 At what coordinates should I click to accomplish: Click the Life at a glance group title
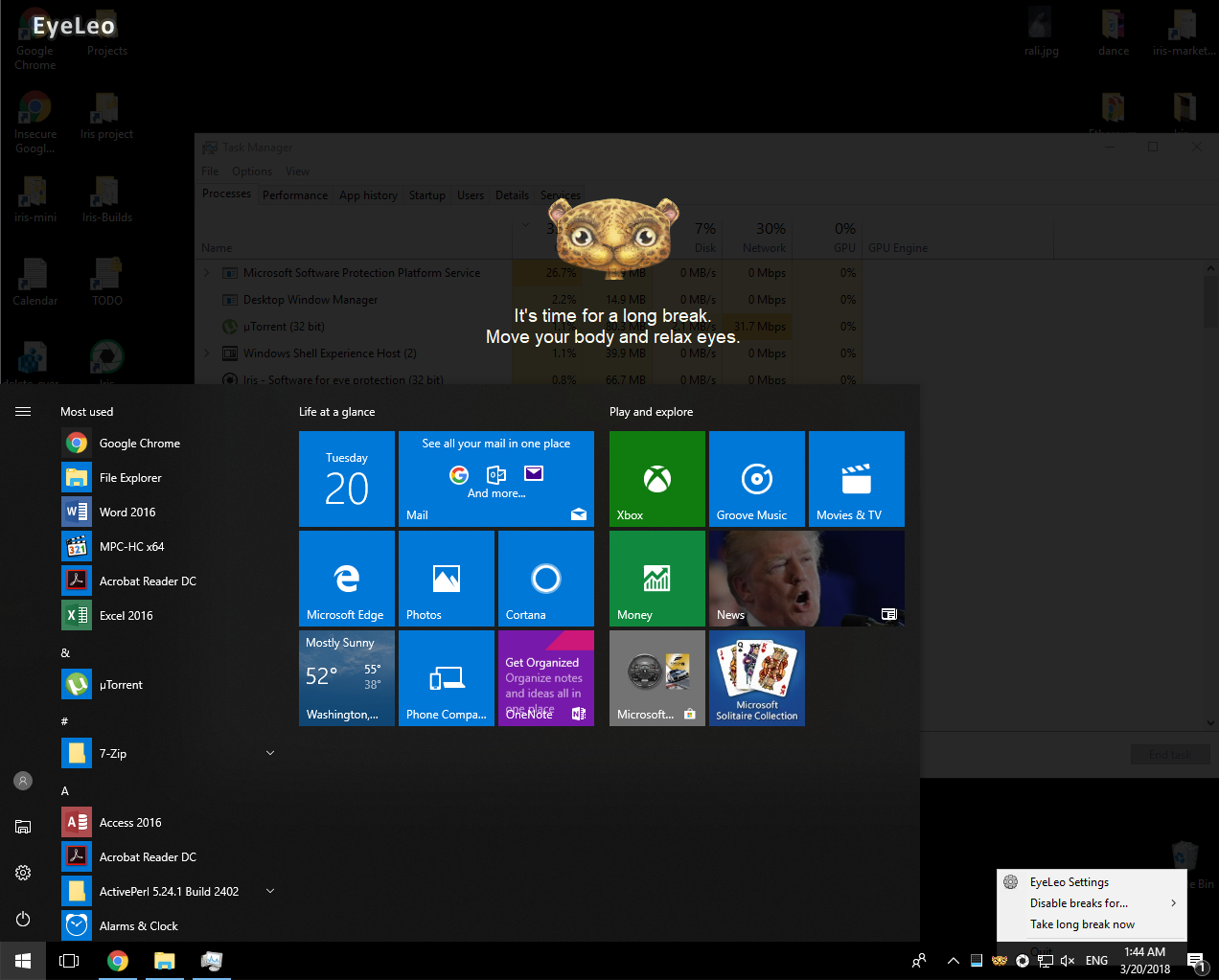pyautogui.click(x=337, y=412)
